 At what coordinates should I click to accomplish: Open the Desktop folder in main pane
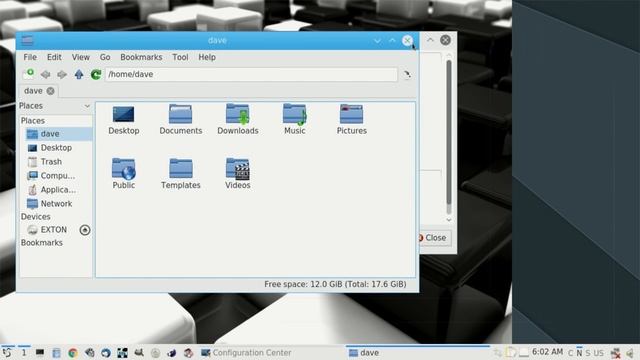[124, 120]
